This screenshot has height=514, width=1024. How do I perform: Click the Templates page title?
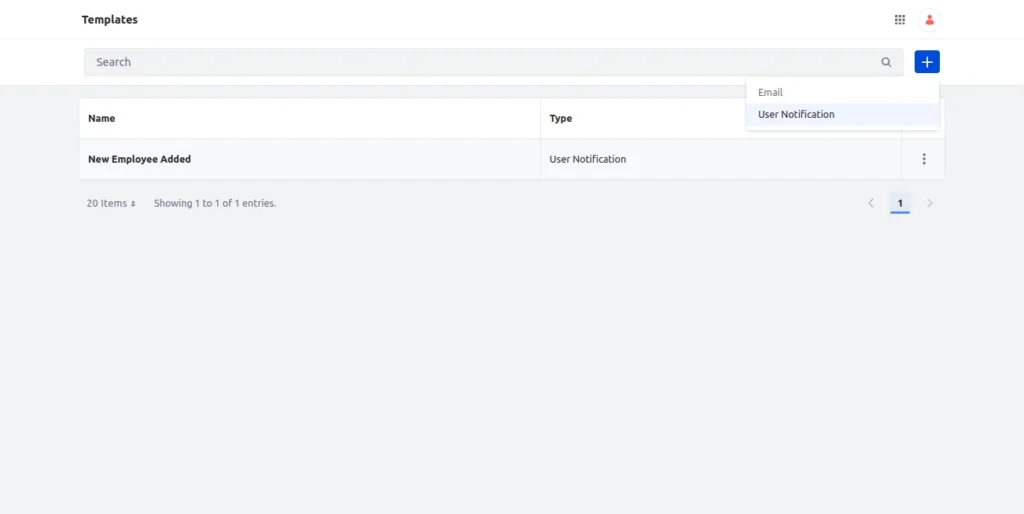[x=110, y=20]
